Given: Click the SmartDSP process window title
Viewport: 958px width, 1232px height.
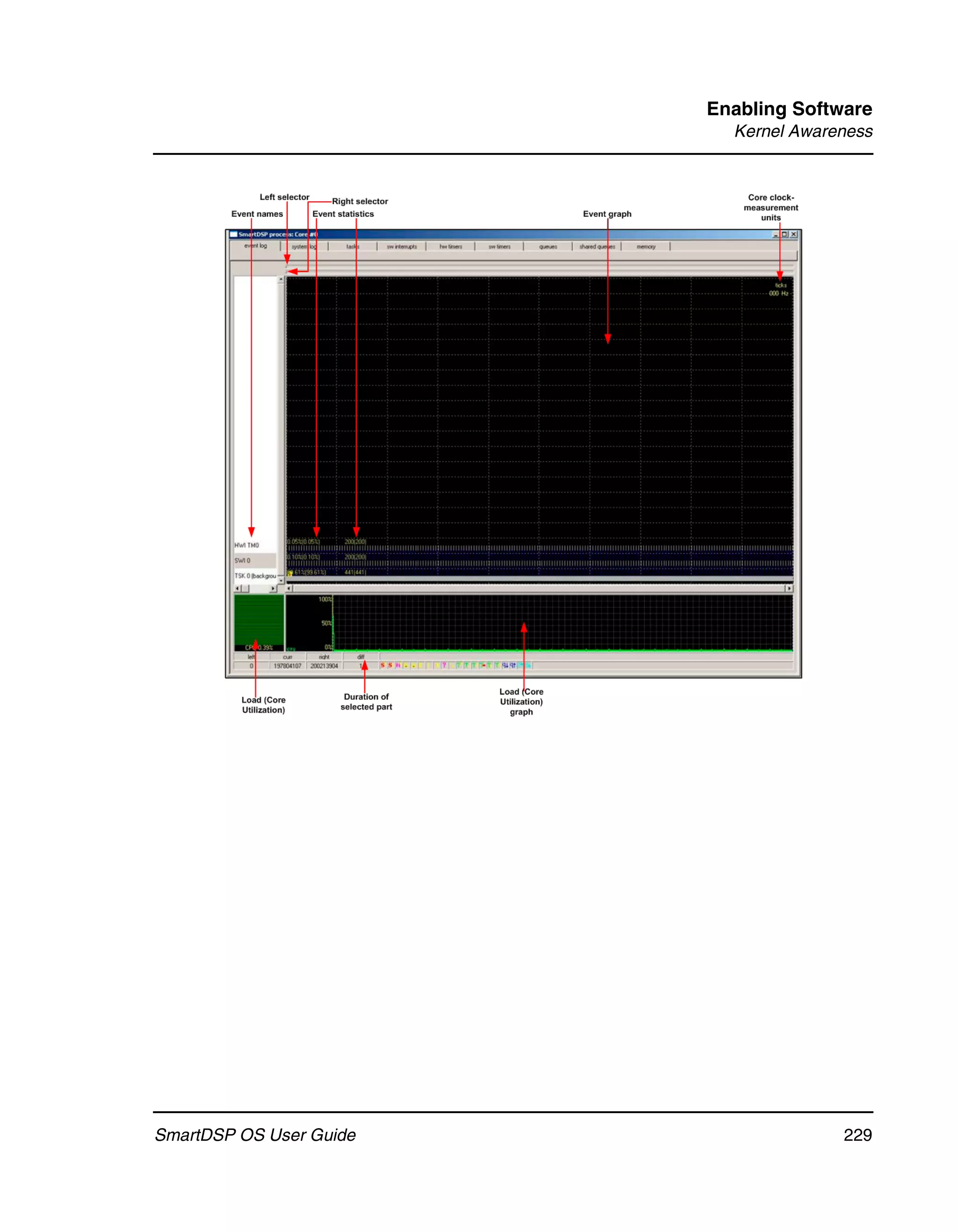Looking at the screenshot, I should [x=278, y=234].
